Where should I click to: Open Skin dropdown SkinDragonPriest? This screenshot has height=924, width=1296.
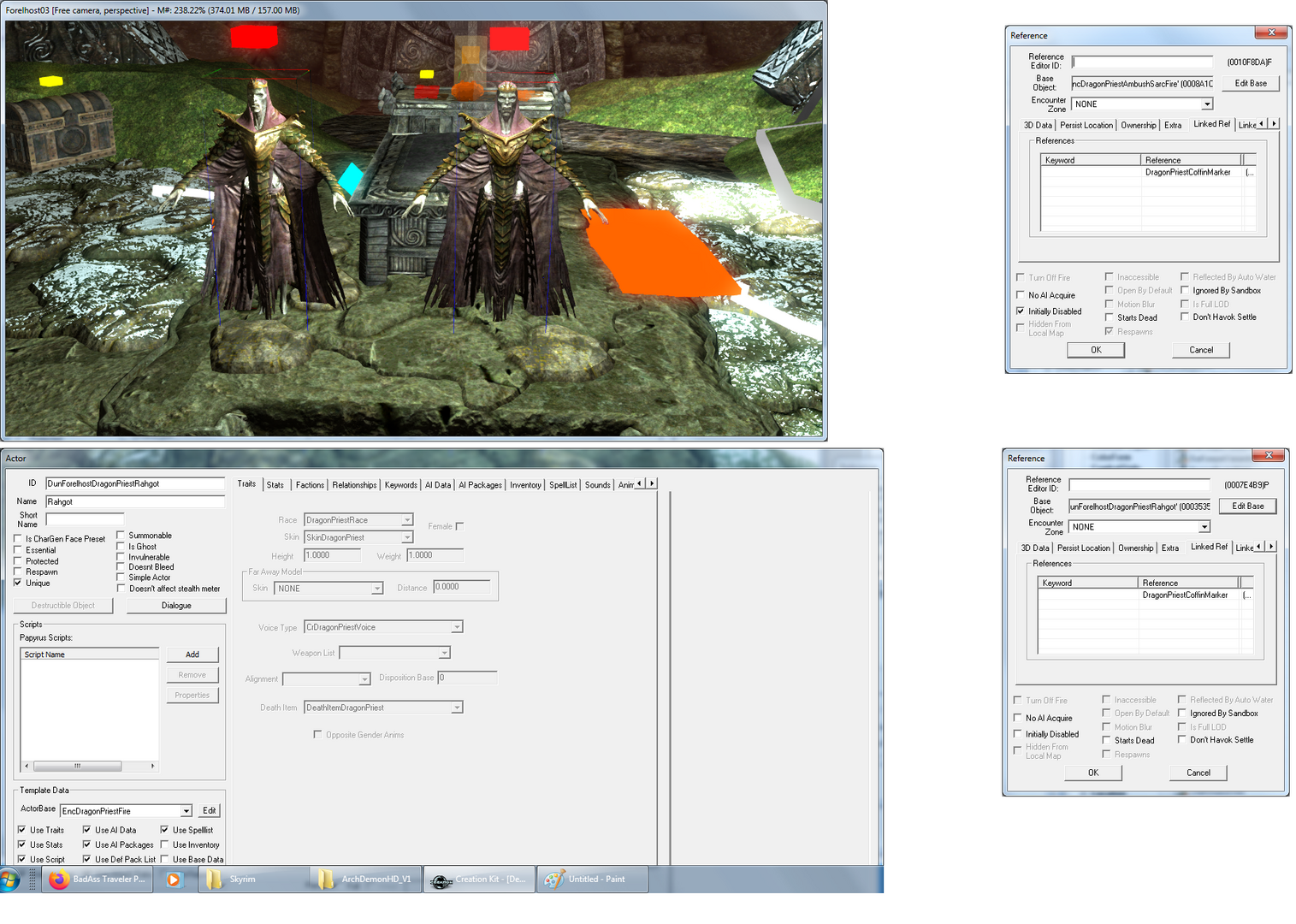pyautogui.click(x=407, y=537)
